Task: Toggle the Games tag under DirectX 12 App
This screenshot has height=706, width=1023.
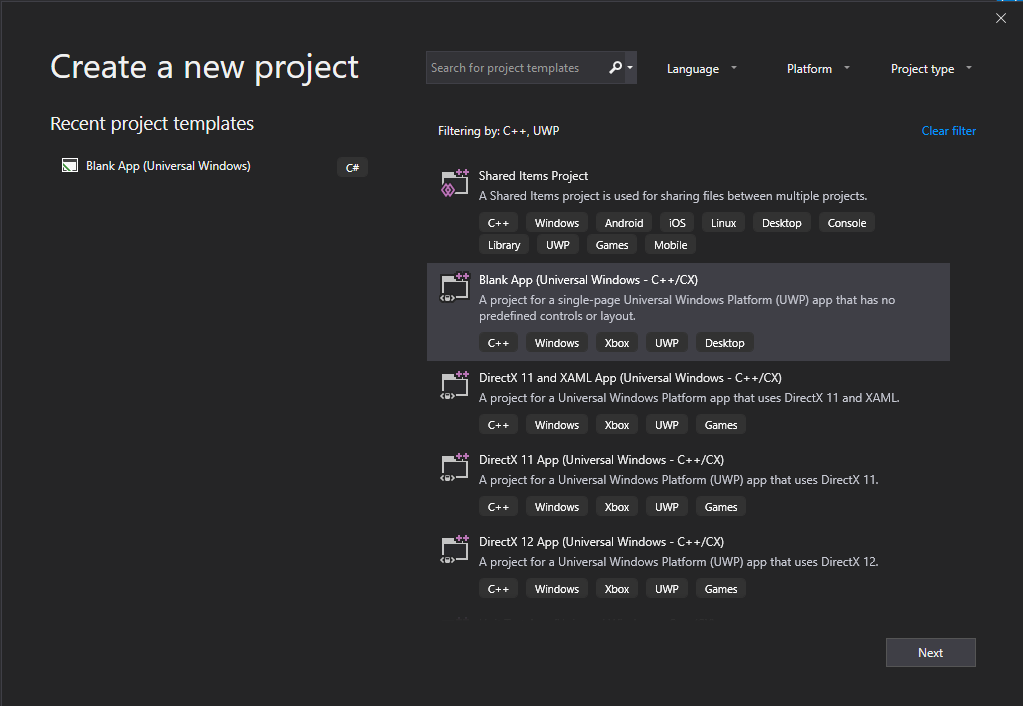Action: pos(720,588)
